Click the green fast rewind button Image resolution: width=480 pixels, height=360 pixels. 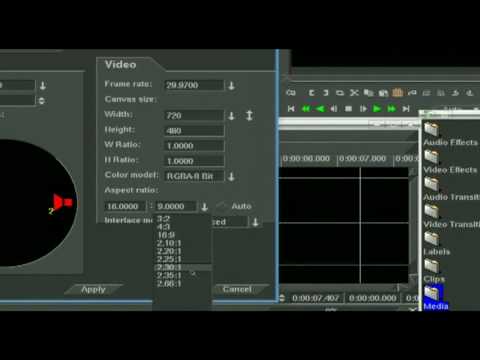pyautogui.click(x=305, y=109)
